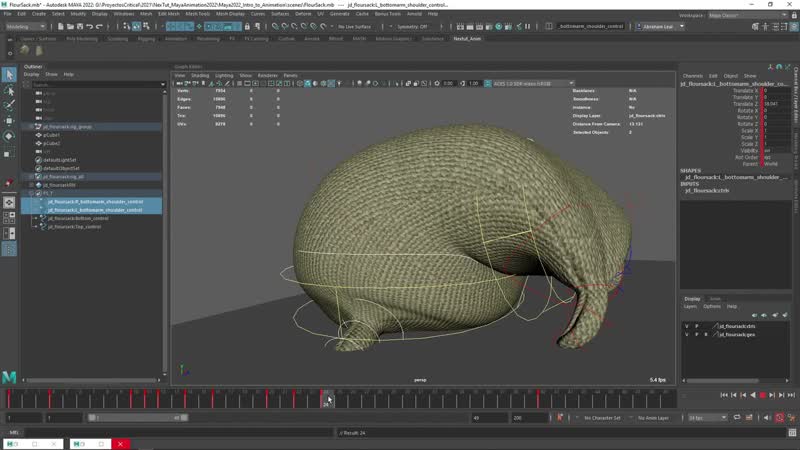Click the lock selection padlock icon

247,27
